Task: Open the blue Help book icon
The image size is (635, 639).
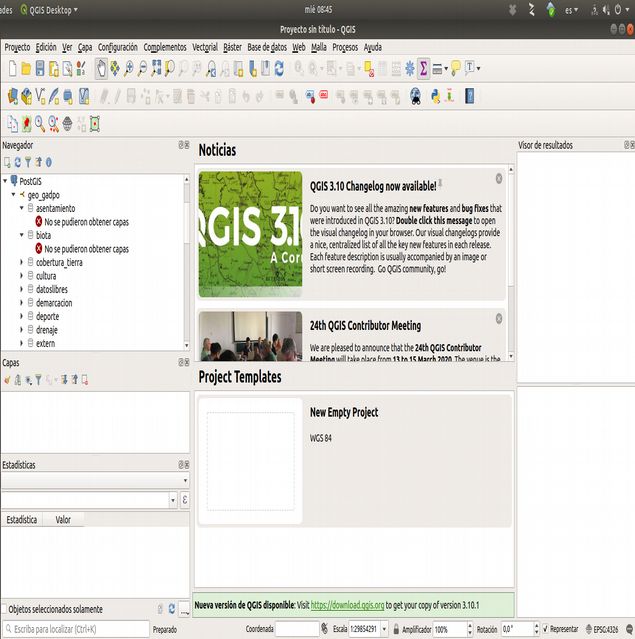Action: [470, 97]
